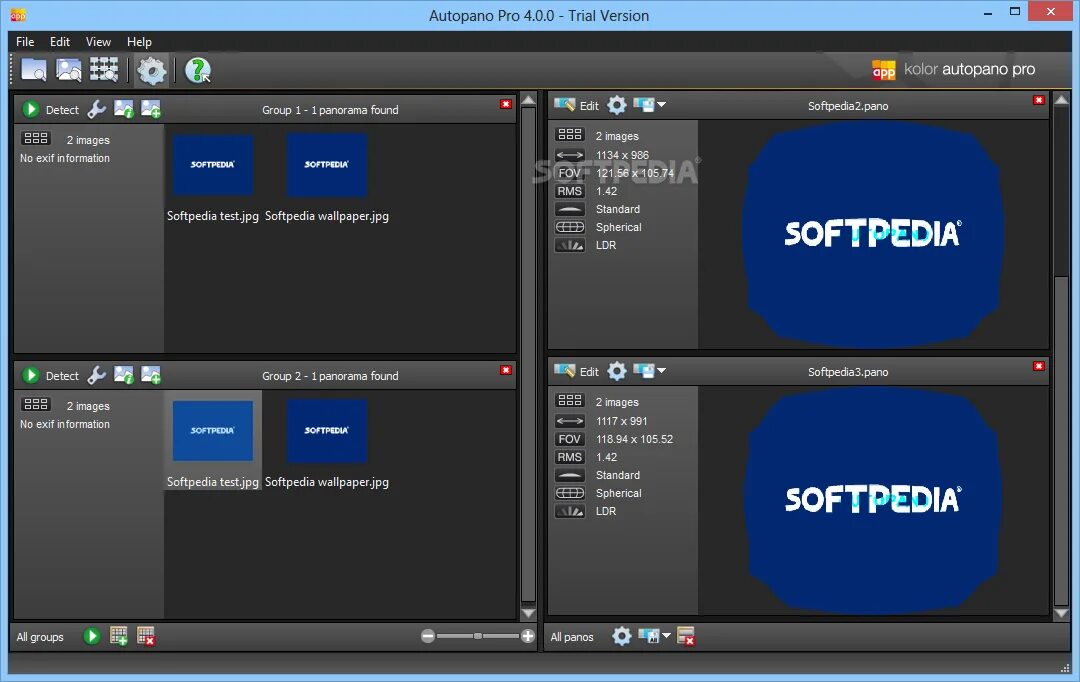Click the All groups detect play icon

(x=92, y=636)
